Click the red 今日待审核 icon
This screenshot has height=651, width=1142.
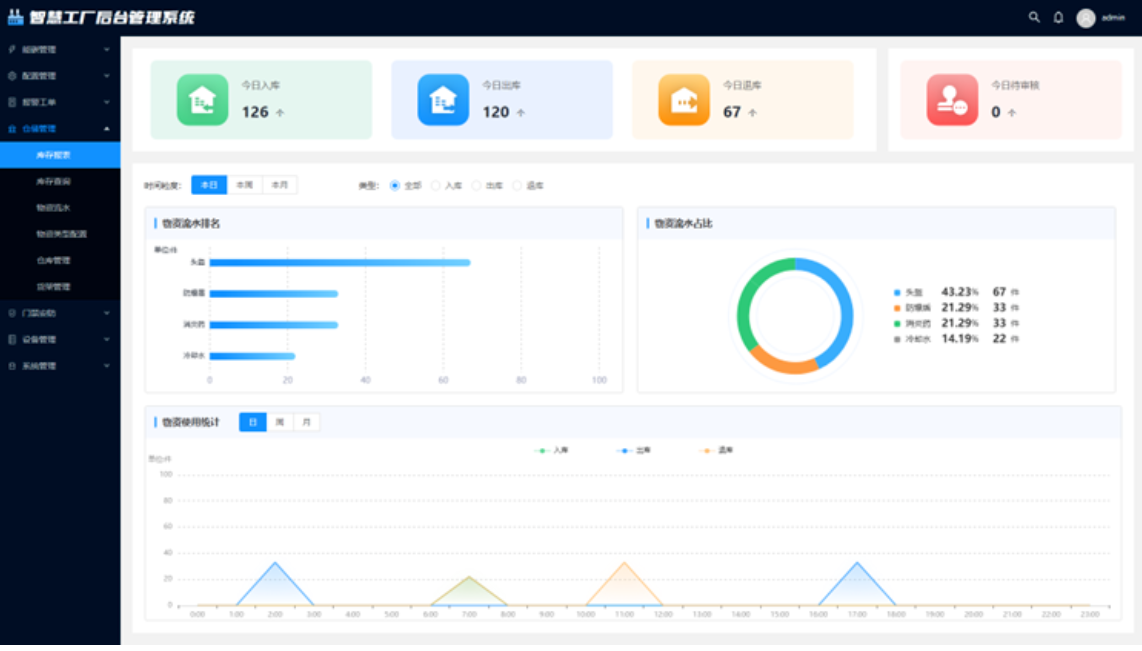tap(952, 100)
